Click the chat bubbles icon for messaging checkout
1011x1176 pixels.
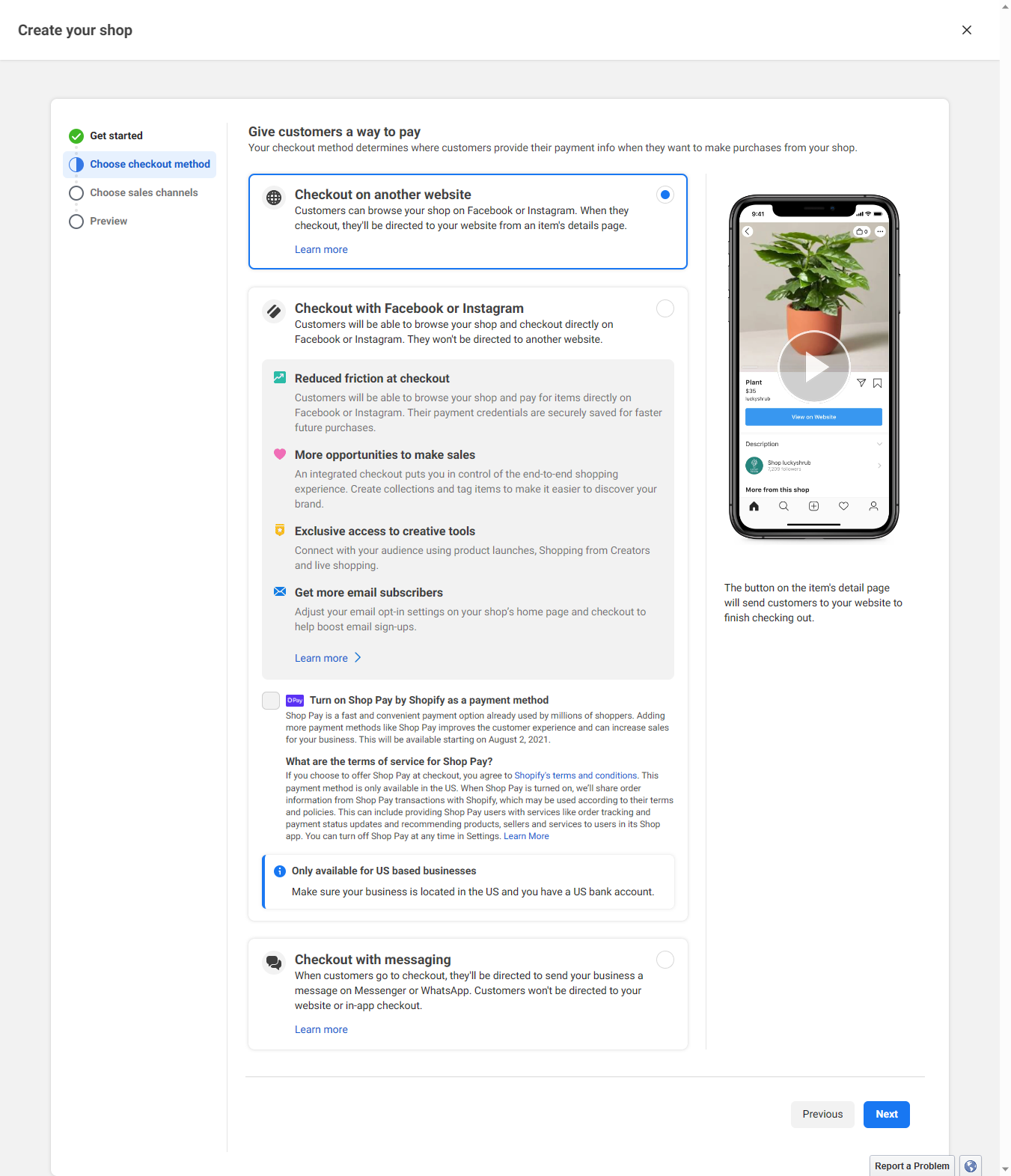click(274, 963)
